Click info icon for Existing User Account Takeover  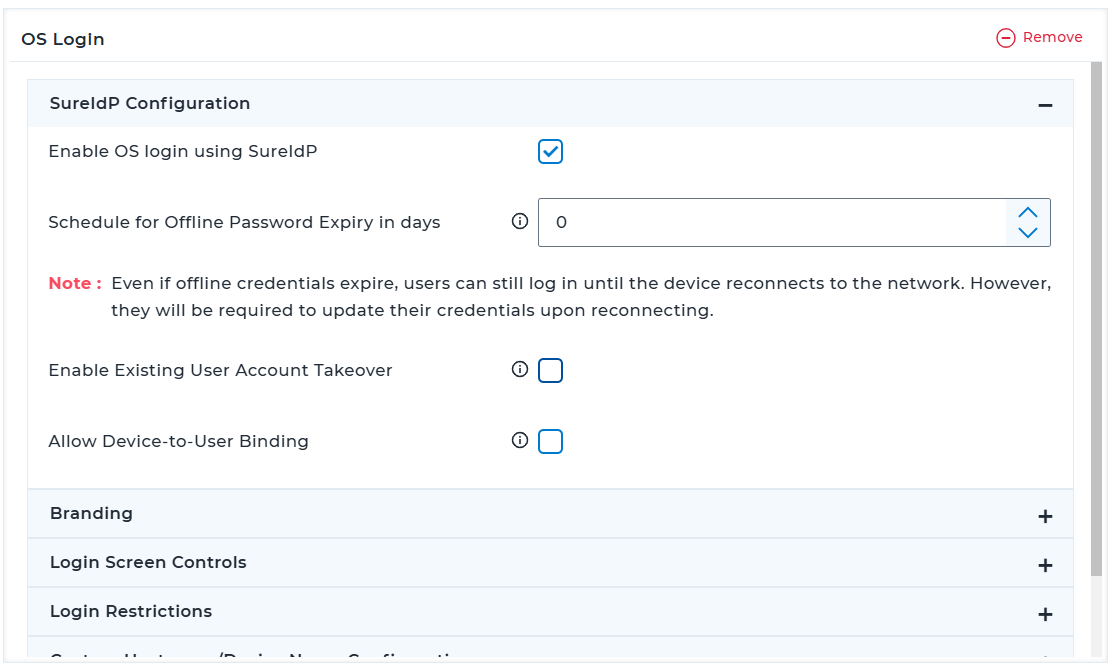click(519, 370)
